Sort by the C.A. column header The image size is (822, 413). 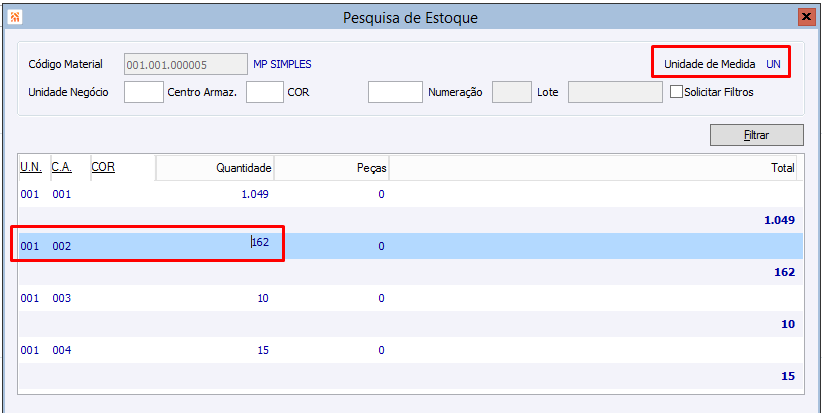pyautogui.click(x=62, y=168)
